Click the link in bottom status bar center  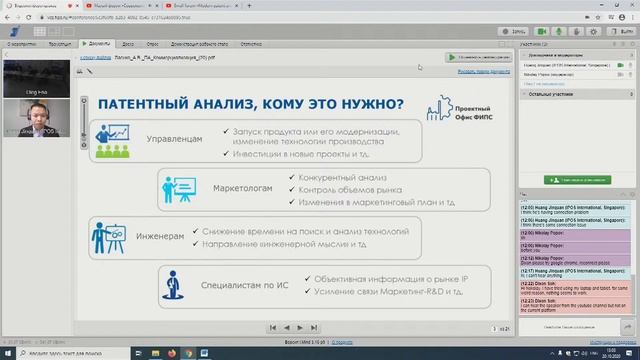pyautogui.click(x=342, y=342)
